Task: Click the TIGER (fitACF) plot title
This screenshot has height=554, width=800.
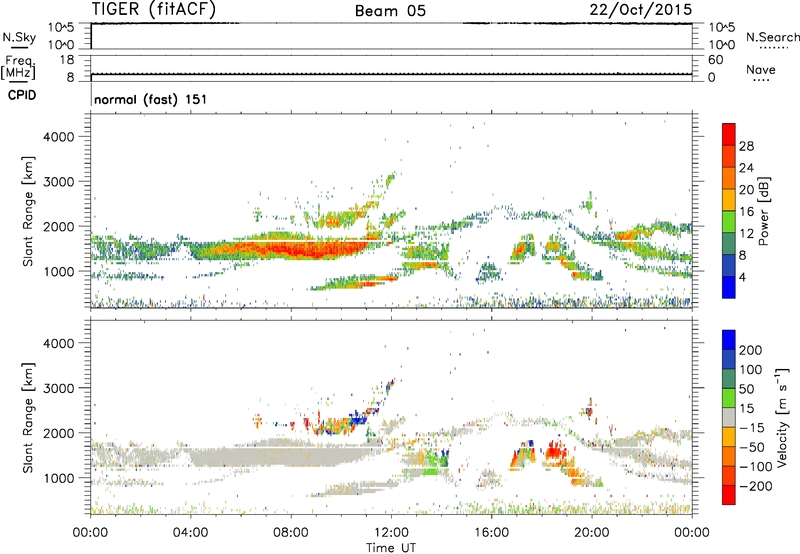Action: pyautogui.click(x=154, y=9)
